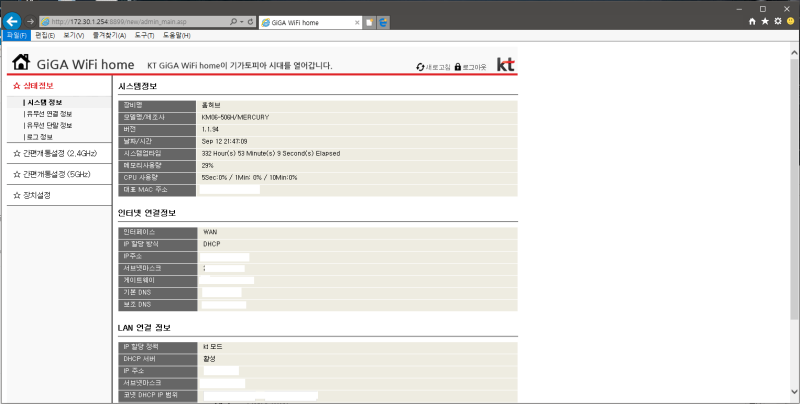
Task: Open the 보기(V) menu
Action: point(73,35)
